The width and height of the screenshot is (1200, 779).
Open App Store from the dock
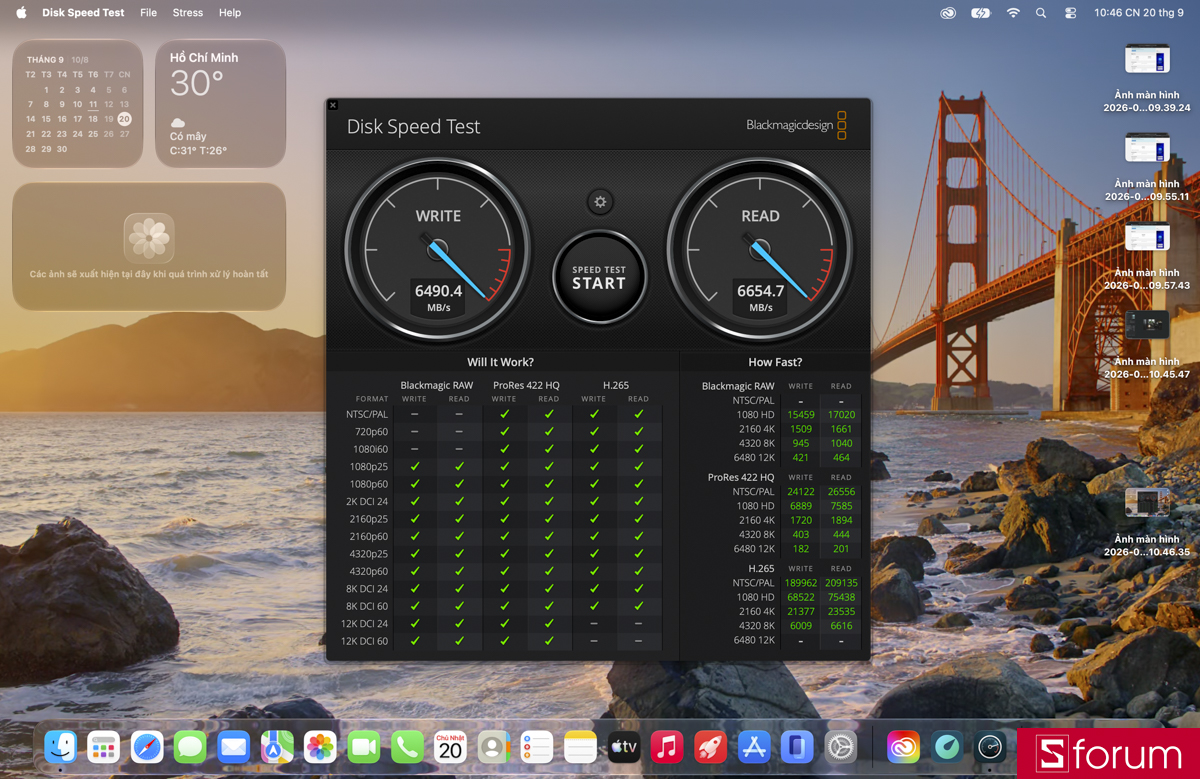click(753, 747)
